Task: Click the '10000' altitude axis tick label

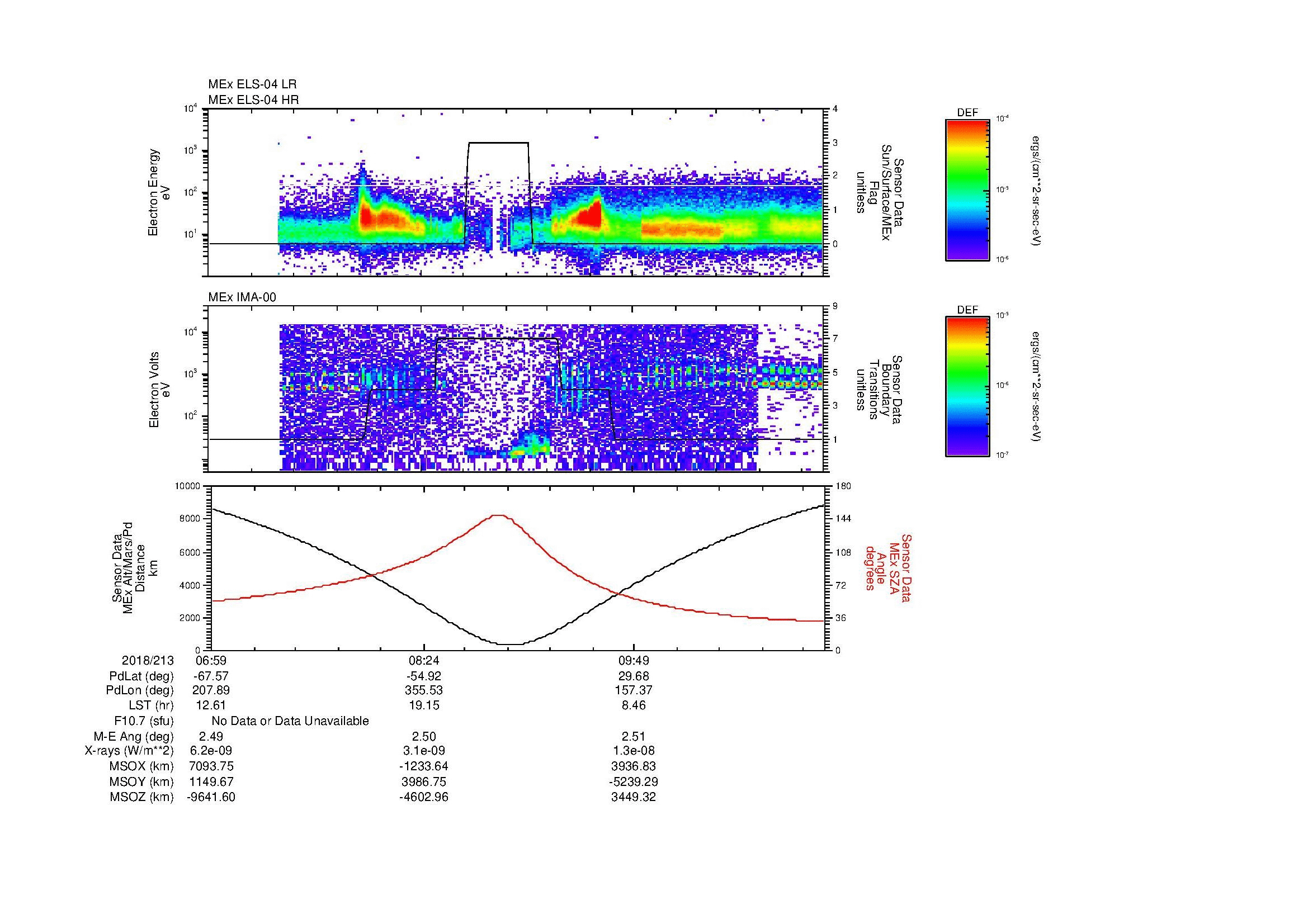Action: tap(188, 486)
